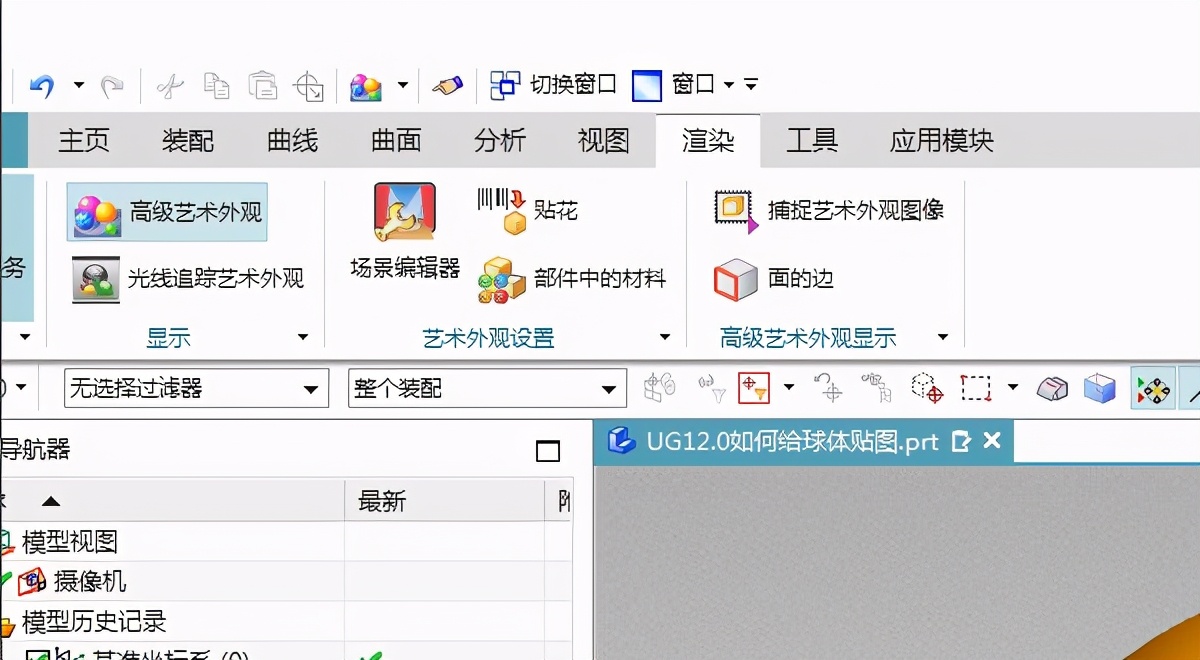Select 摄像机 in the navigator tree
Image resolution: width=1200 pixels, height=660 pixels.
click(x=89, y=581)
